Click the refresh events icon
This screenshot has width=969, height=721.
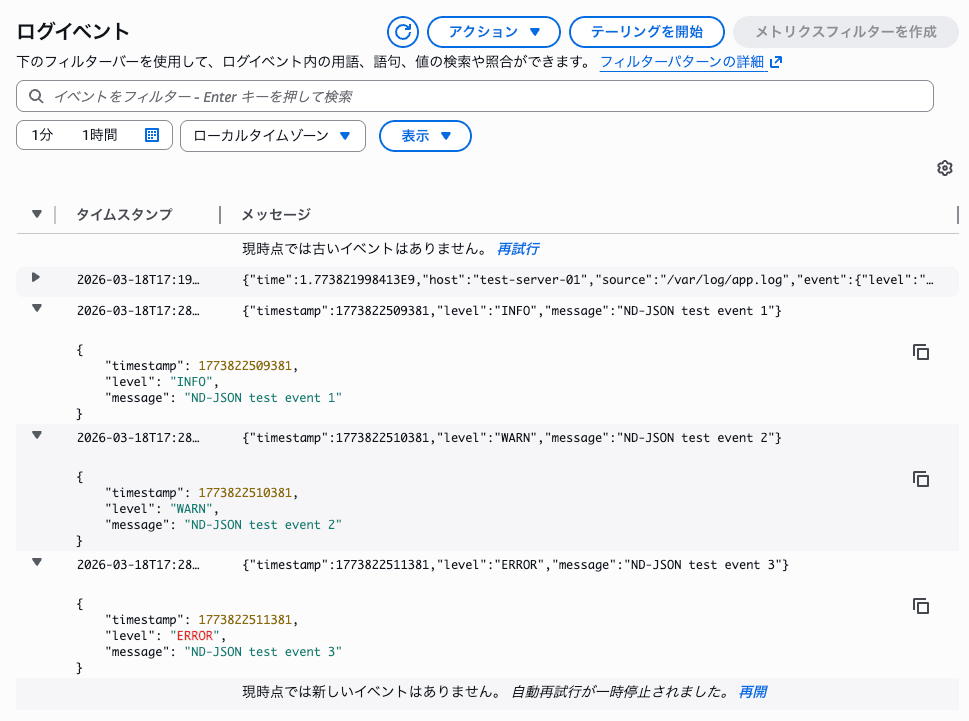402,31
